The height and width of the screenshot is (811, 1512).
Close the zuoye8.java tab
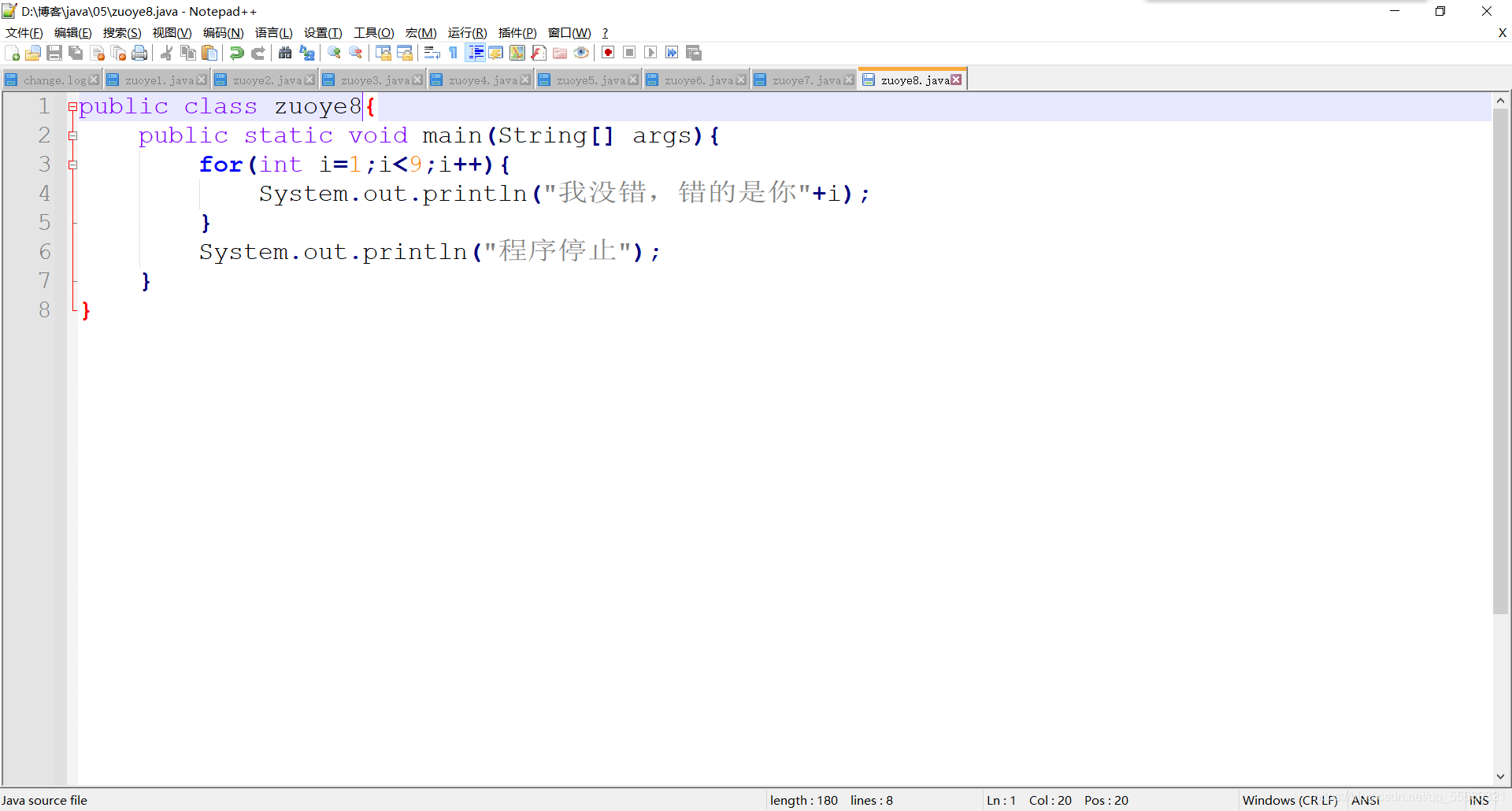point(956,80)
